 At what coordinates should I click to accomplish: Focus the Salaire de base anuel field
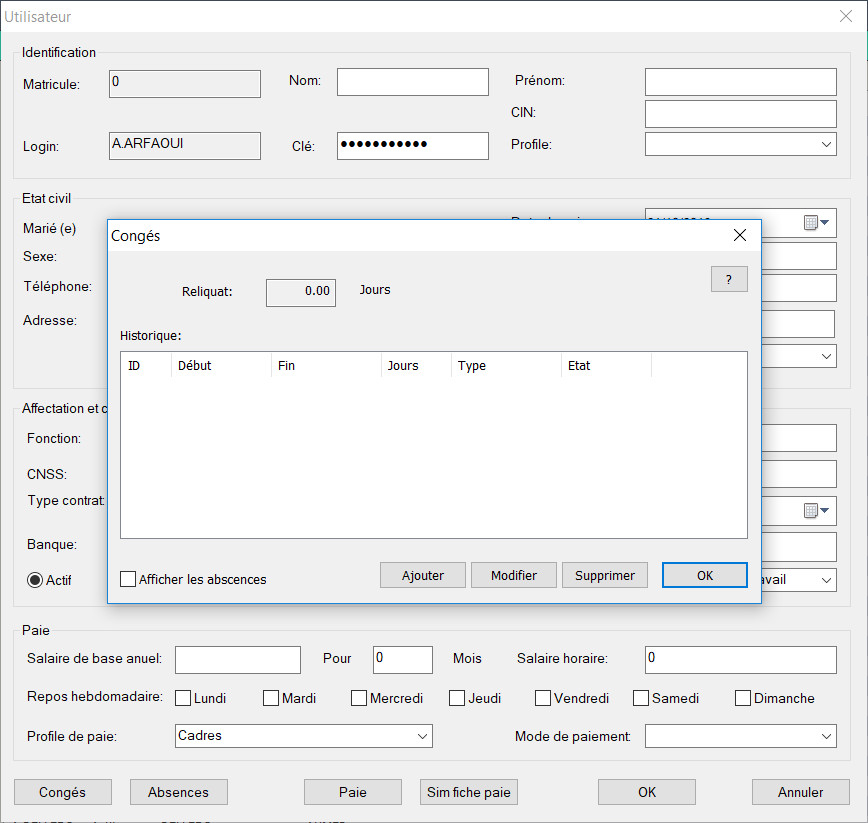click(x=238, y=660)
